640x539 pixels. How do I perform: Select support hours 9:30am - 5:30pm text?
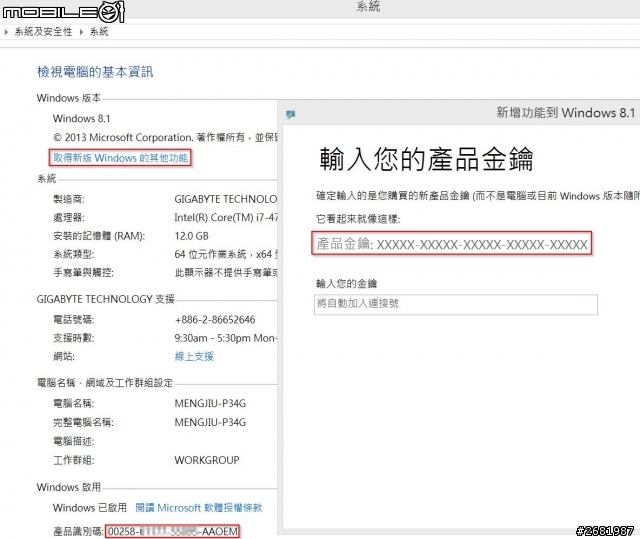[x=225, y=338]
